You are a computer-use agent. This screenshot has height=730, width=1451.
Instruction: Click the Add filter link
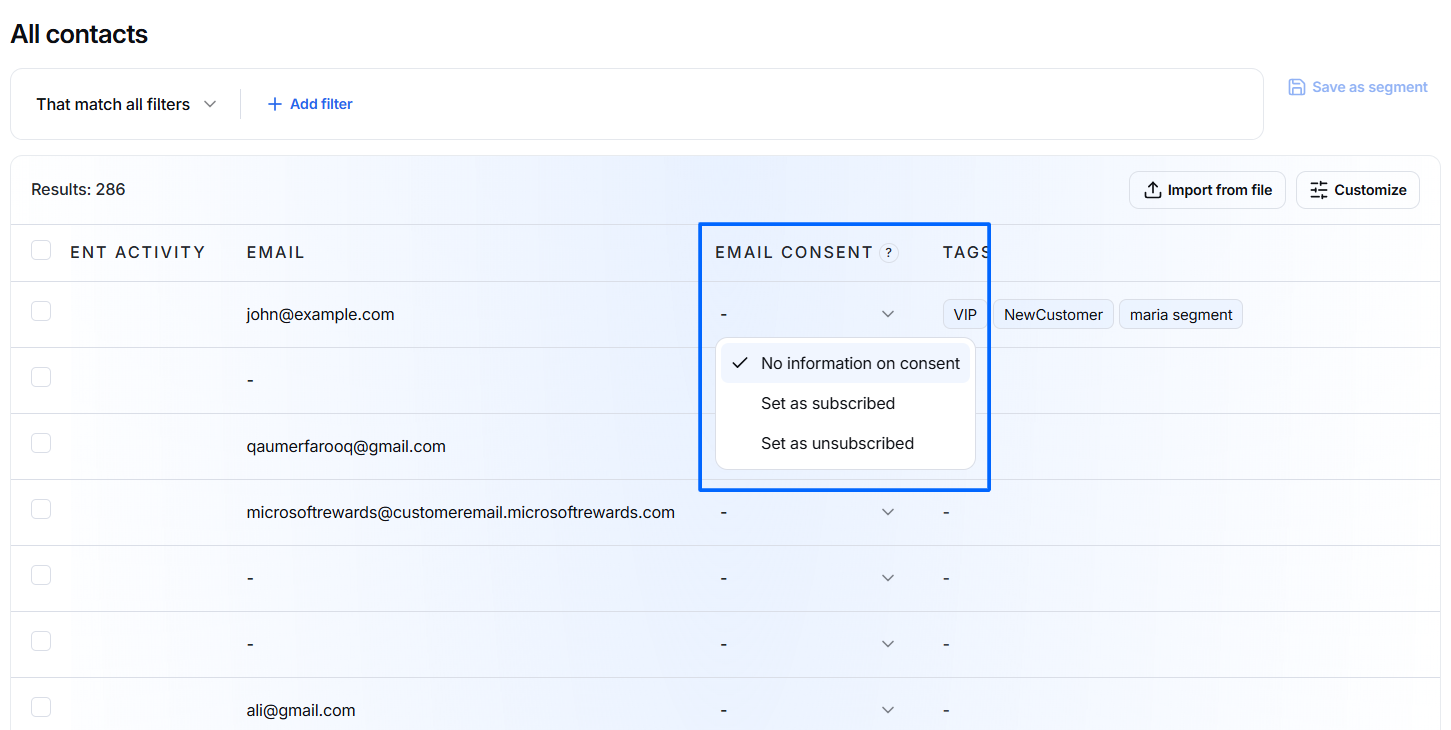(310, 104)
